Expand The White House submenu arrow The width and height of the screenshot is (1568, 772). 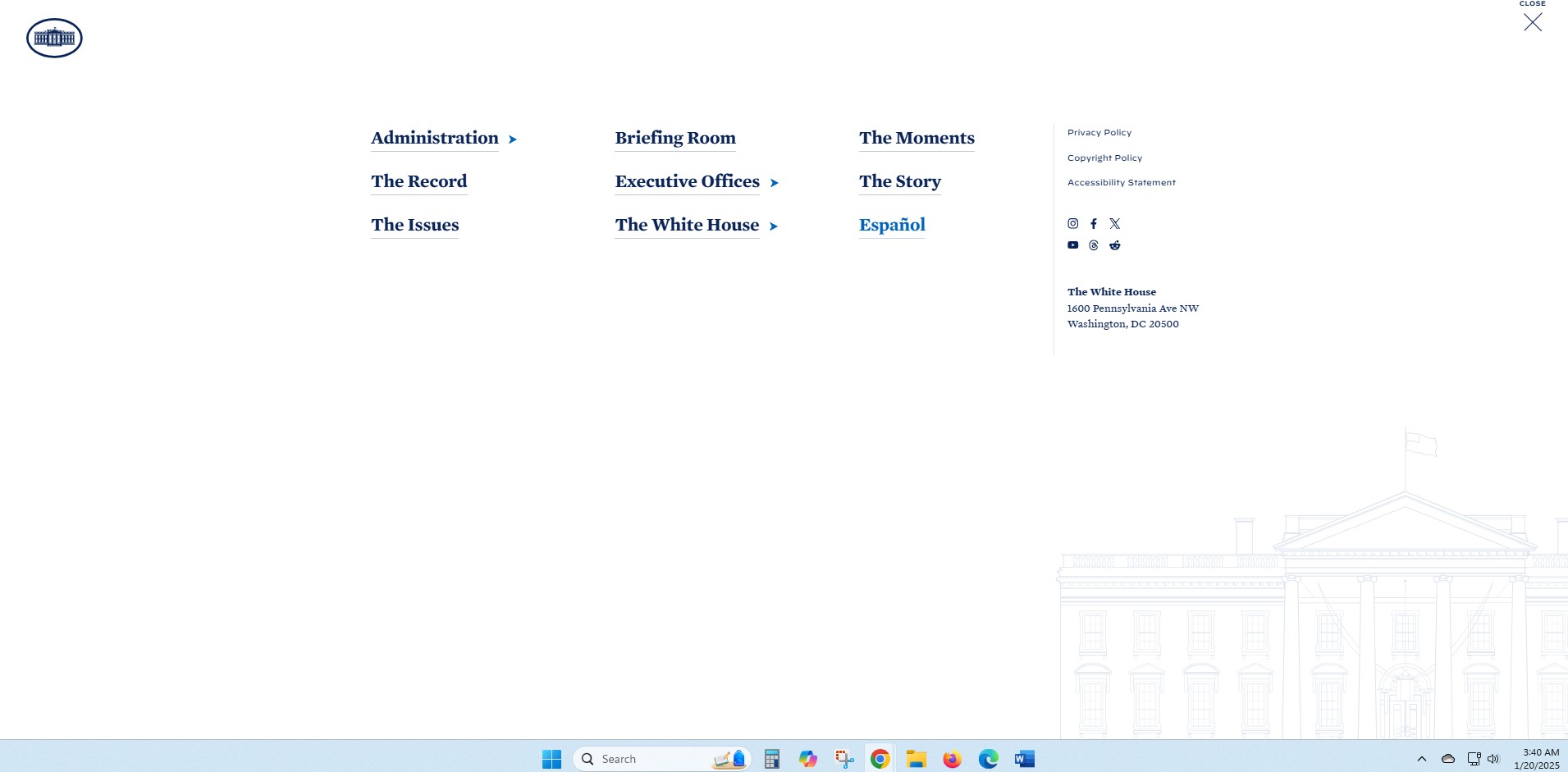[x=773, y=226]
